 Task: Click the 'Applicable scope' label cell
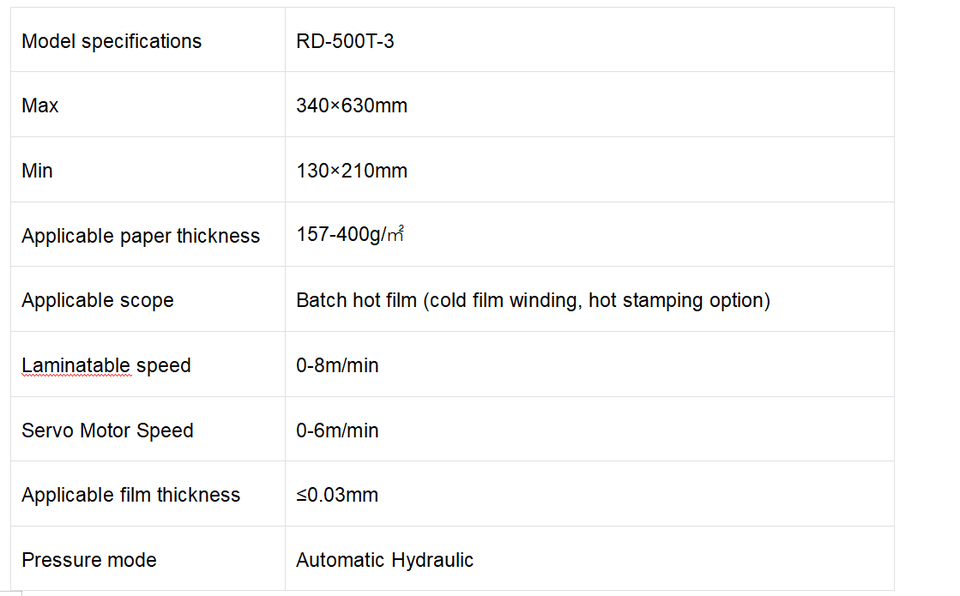(97, 301)
